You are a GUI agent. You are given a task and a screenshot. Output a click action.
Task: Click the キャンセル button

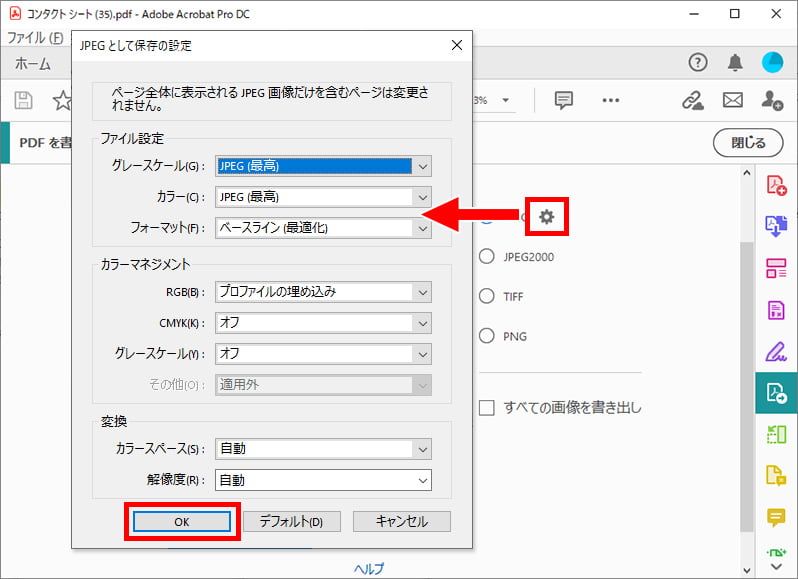coord(401,522)
